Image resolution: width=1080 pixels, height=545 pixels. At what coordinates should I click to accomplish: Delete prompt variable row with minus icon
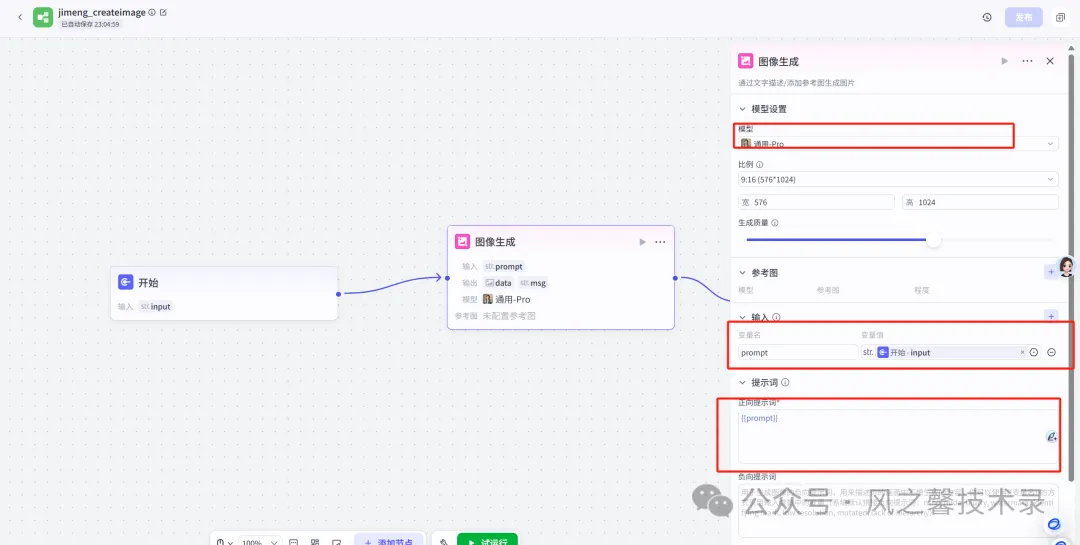coord(1052,352)
